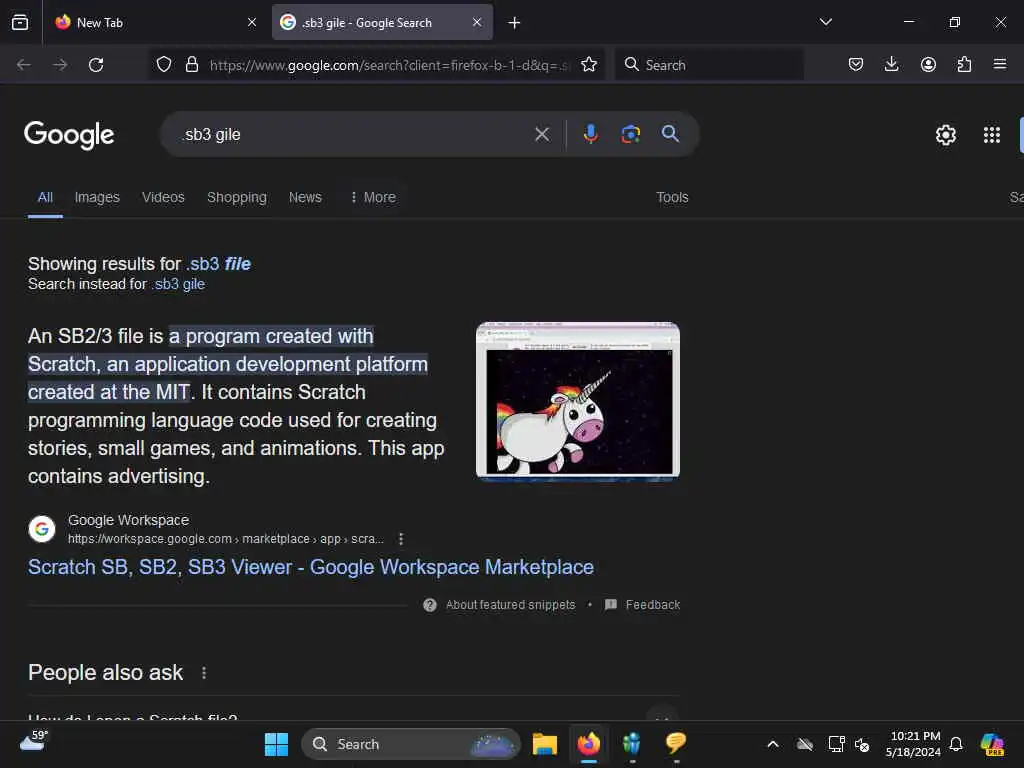This screenshot has width=1024, height=768.
Task: Open the Firefox application menu
Action: (x=1000, y=64)
